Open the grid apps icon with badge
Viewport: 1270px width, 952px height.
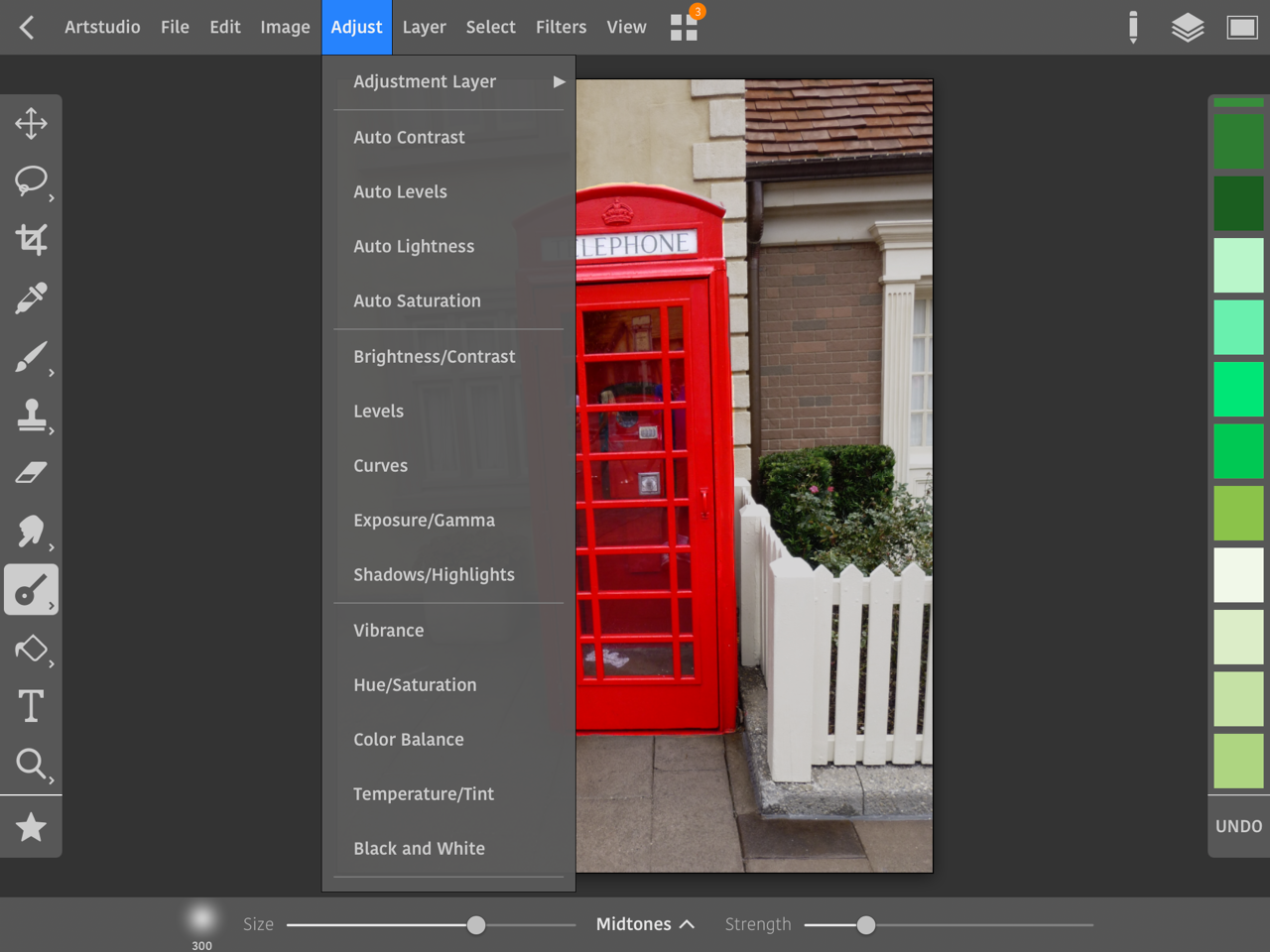coord(684,28)
